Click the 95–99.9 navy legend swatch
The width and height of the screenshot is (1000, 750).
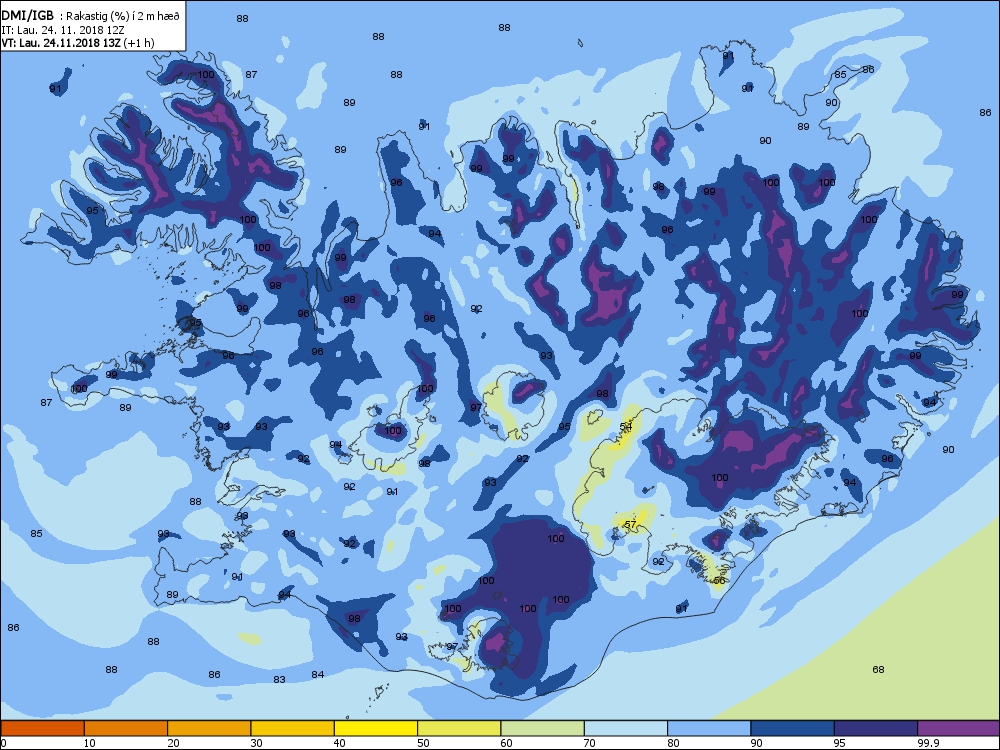tap(876, 728)
